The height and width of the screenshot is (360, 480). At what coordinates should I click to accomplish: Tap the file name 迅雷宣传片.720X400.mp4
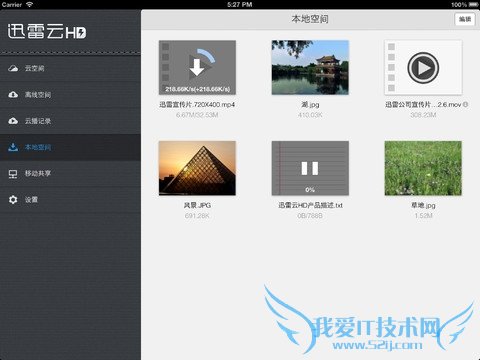(197, 105)
